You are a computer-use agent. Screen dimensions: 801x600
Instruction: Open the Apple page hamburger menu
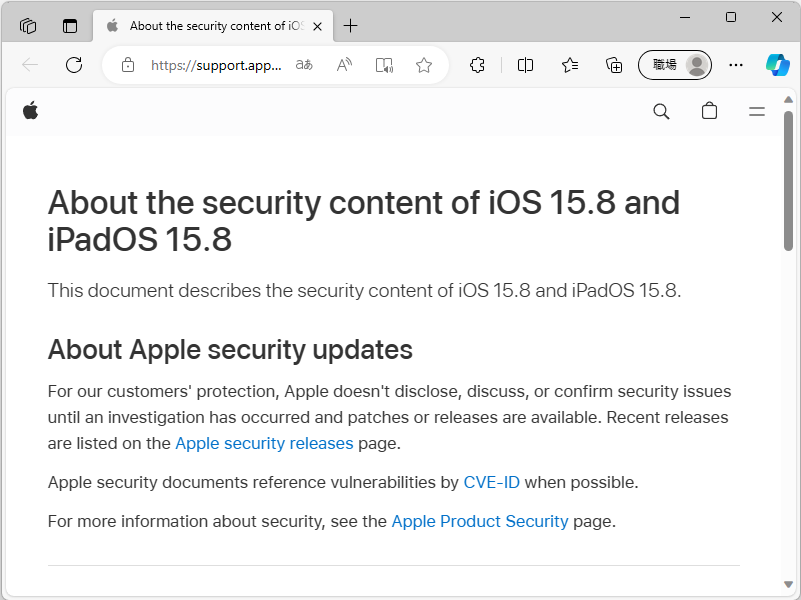pyautogui.click(x=757, y=111)
